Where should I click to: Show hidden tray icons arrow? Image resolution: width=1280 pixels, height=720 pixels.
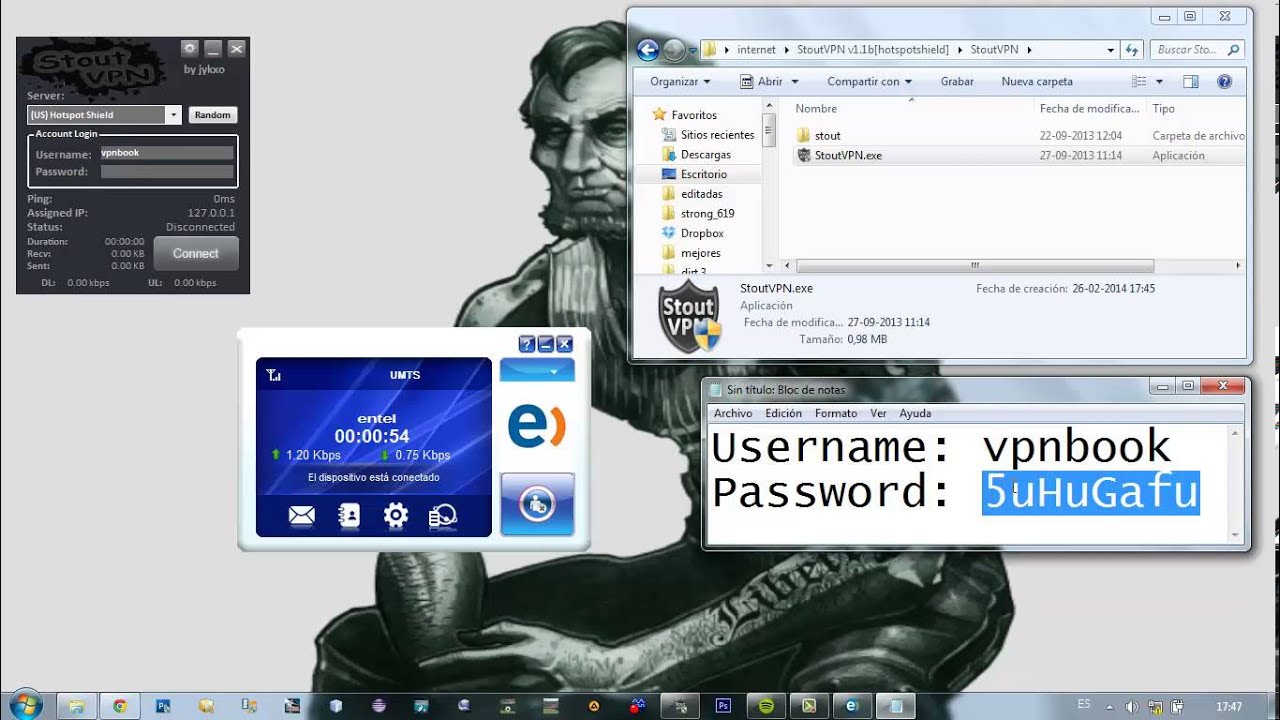click(1112, 706)
